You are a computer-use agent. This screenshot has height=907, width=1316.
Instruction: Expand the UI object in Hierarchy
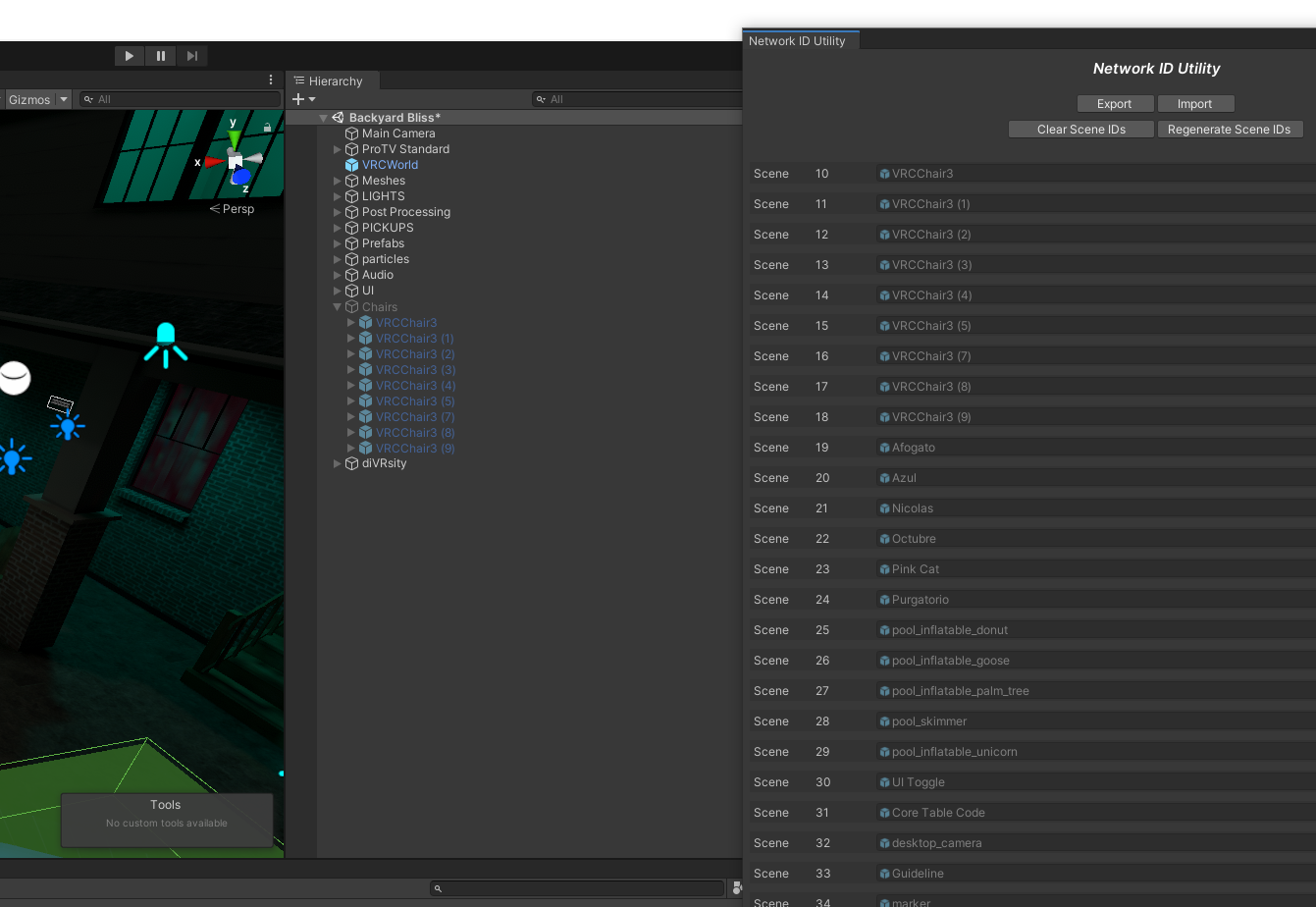coord(338,291)
